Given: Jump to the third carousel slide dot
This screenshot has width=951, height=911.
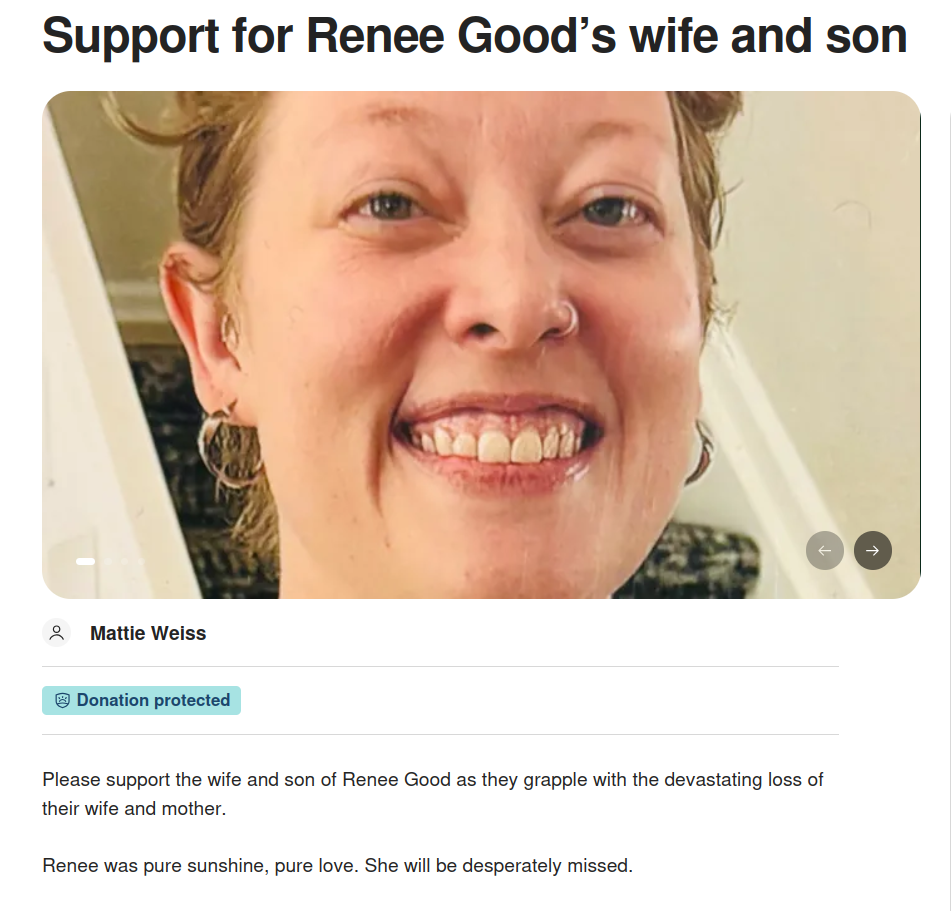Looking at the screenshot, I should tap(124, 562).
